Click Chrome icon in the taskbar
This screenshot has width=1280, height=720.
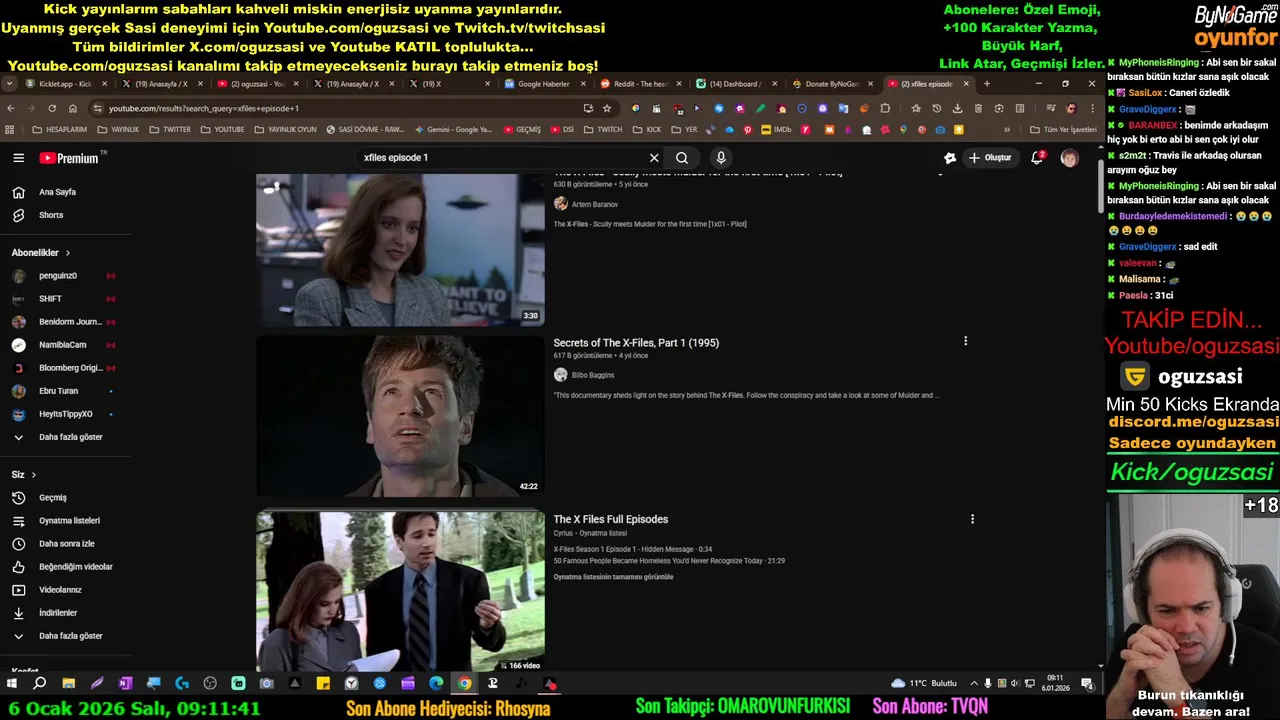(464, 683)
